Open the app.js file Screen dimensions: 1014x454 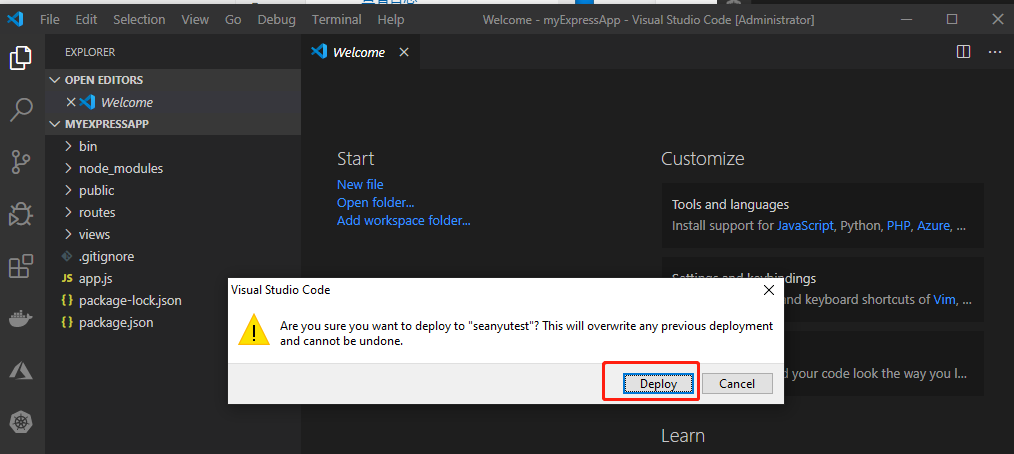173,279
